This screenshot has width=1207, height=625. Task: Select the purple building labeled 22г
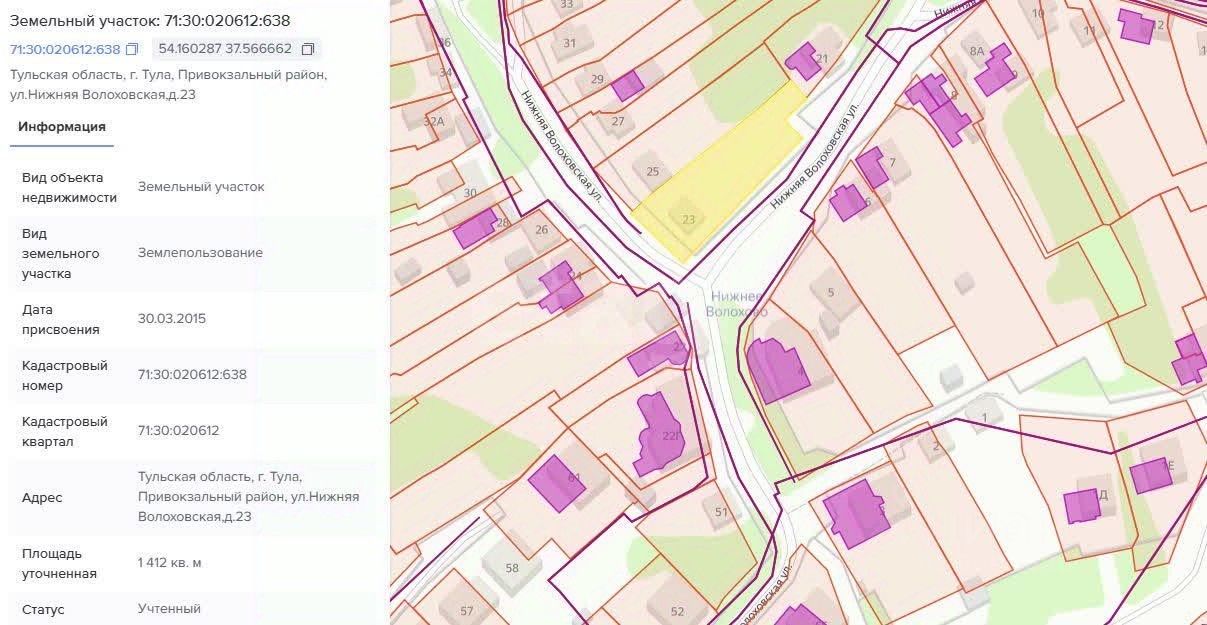(657, 434)
